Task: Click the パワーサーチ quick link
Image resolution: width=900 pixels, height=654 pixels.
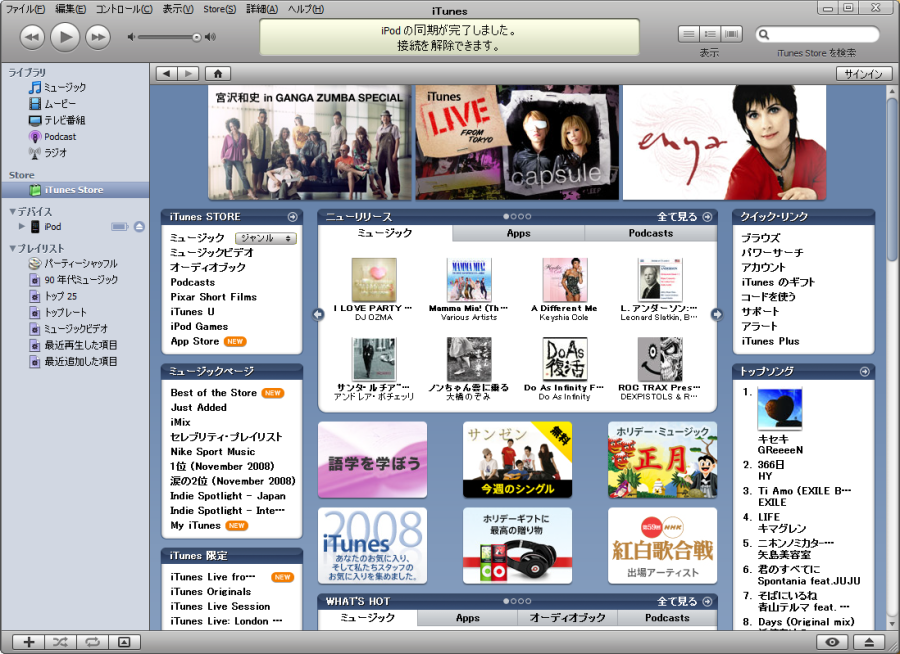Action: [772, 253]
